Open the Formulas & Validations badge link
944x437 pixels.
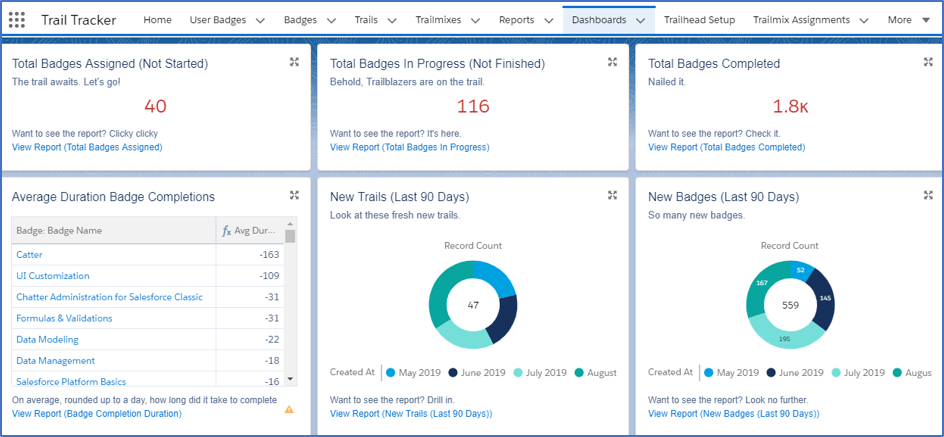pos(64,318)
